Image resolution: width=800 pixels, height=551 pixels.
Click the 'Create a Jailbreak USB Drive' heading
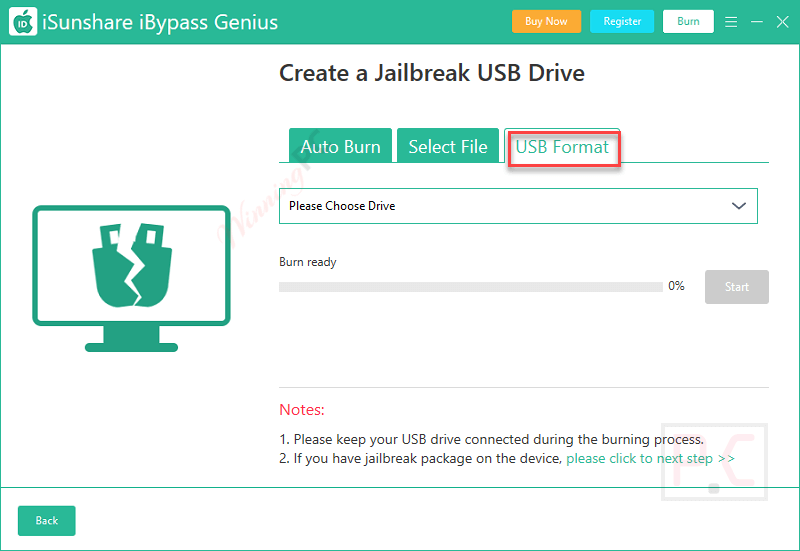(432, 73)
